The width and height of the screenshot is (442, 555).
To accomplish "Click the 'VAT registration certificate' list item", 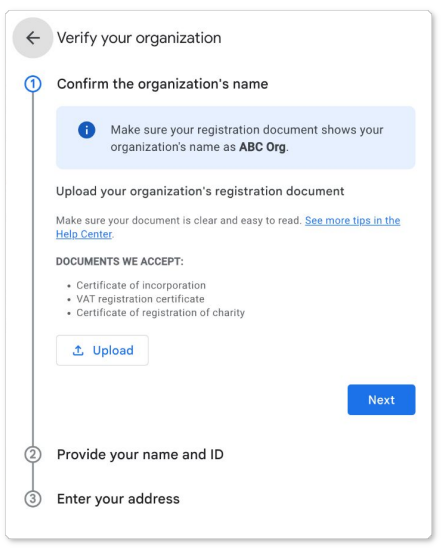I will coord(140,299).
